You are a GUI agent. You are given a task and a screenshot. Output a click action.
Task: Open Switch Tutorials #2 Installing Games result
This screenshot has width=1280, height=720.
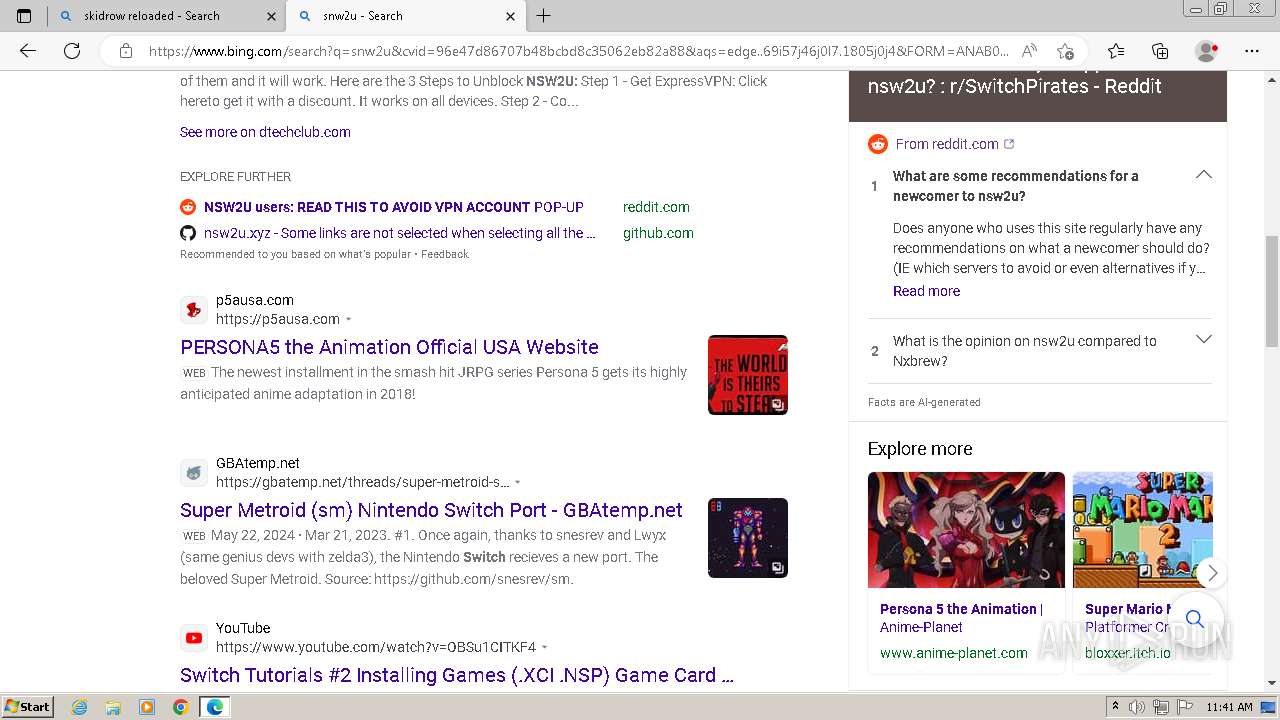(457, 675)
